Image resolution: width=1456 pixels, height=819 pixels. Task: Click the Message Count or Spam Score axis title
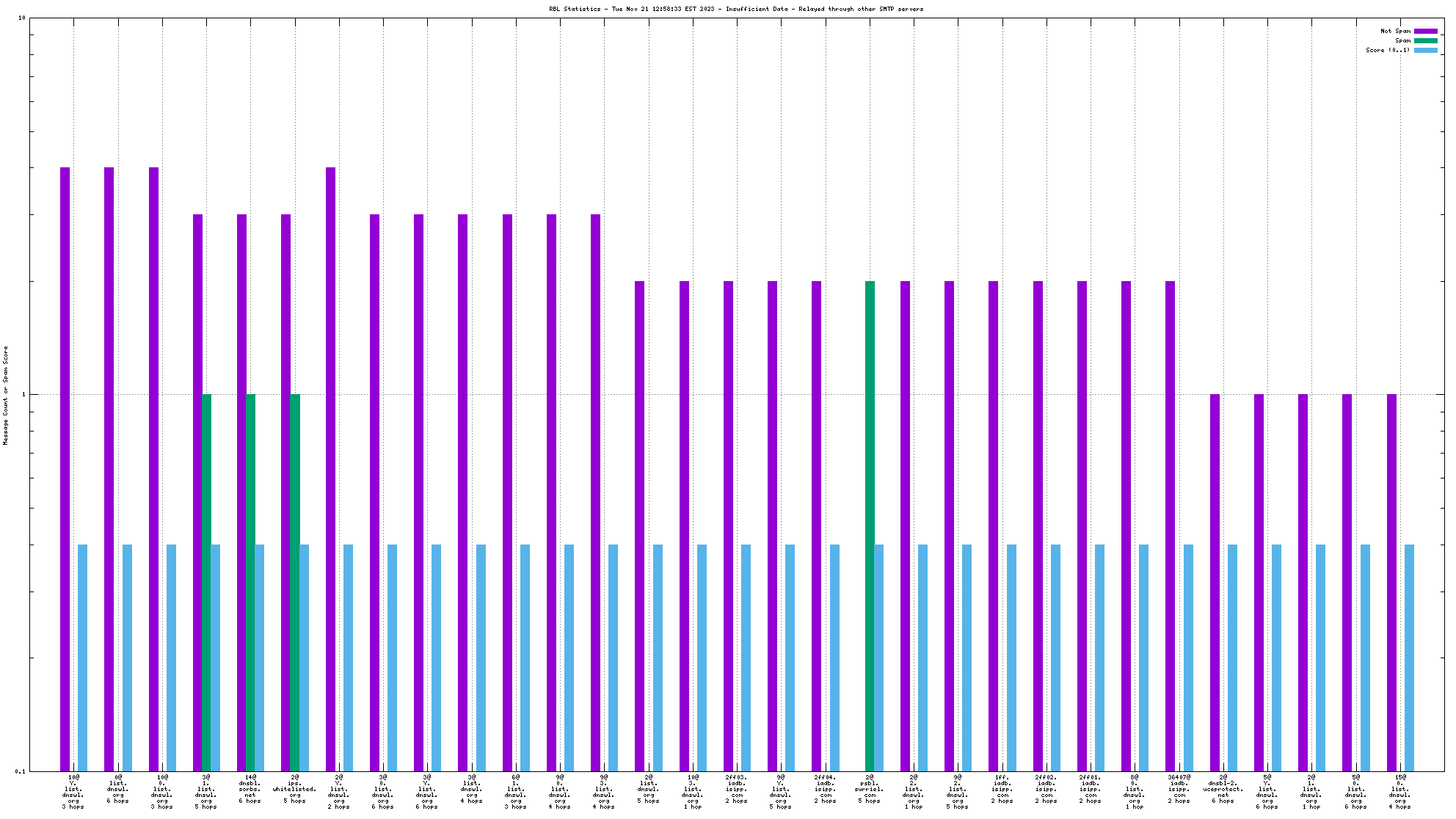pyautogui.click(x=6, y=396)
